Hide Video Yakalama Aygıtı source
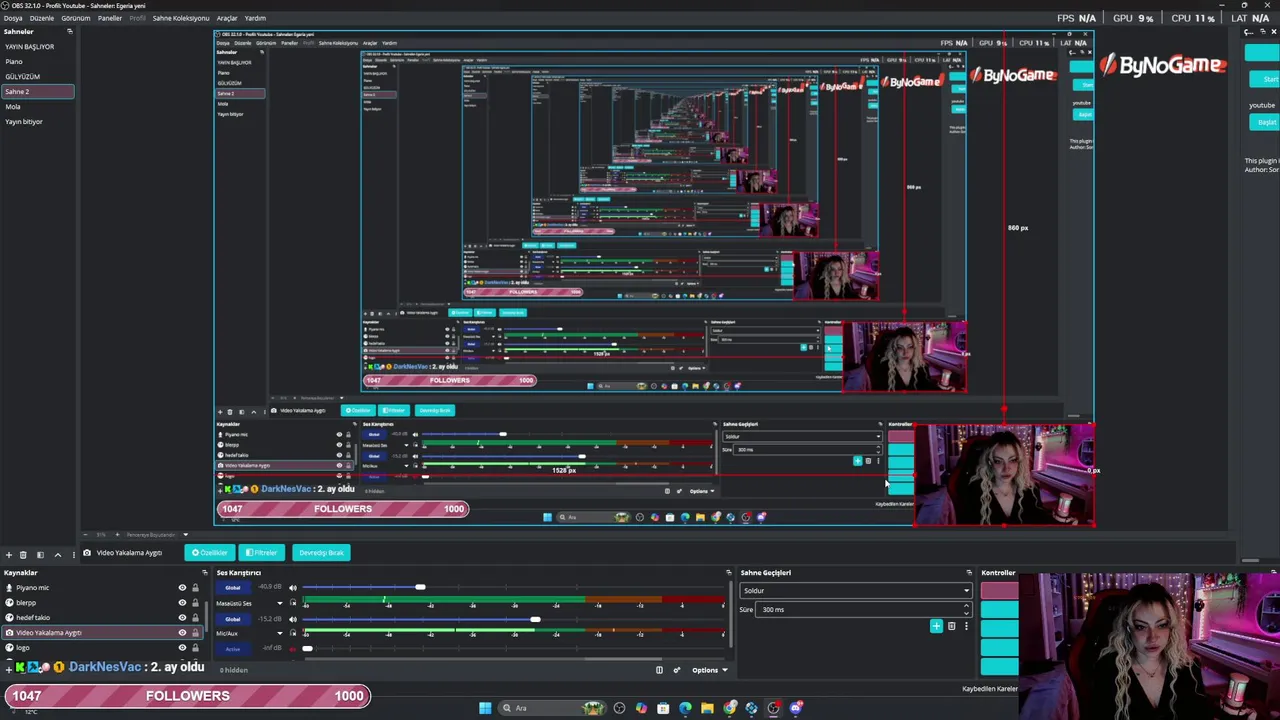The width and height of the screenshot is (1280, 720). pyautogui.click(x=182, y=633)
